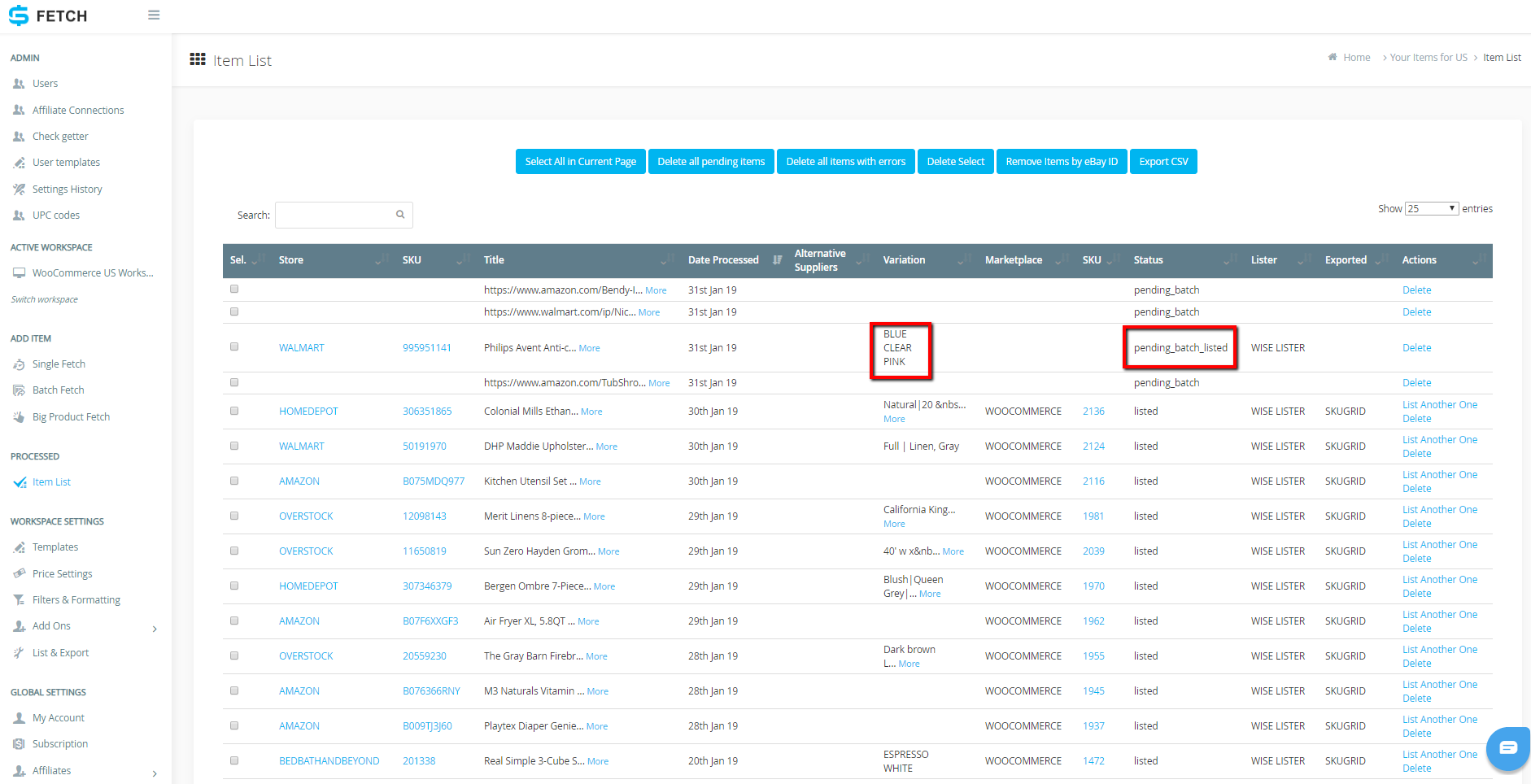1531x784 pixels.
Task: Check the box for the Philips Avent row
Action: [234, 346]
